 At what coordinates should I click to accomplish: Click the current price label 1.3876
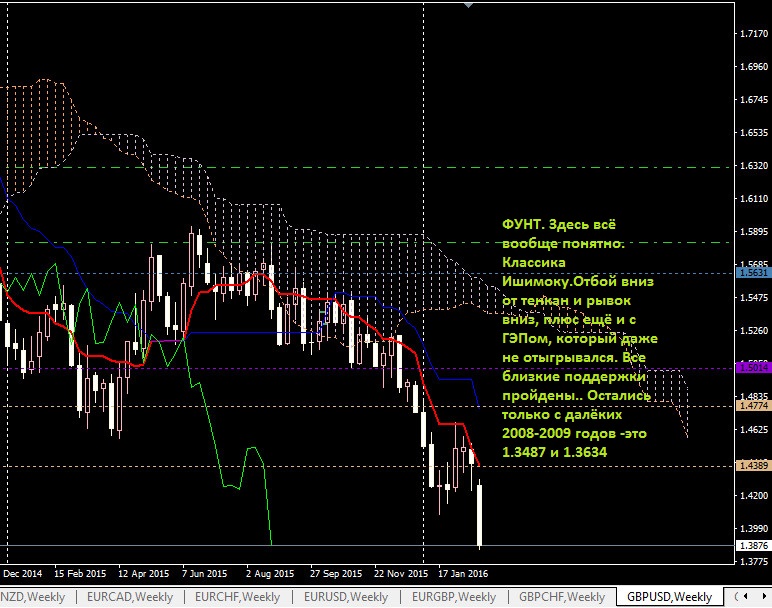click(x=753, y=545)
